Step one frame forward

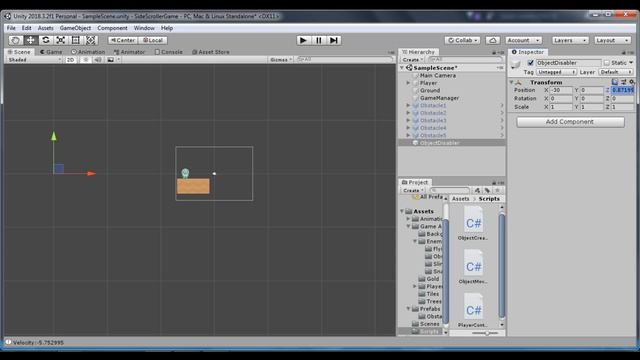pyautogui.click(x=334, y=40)
